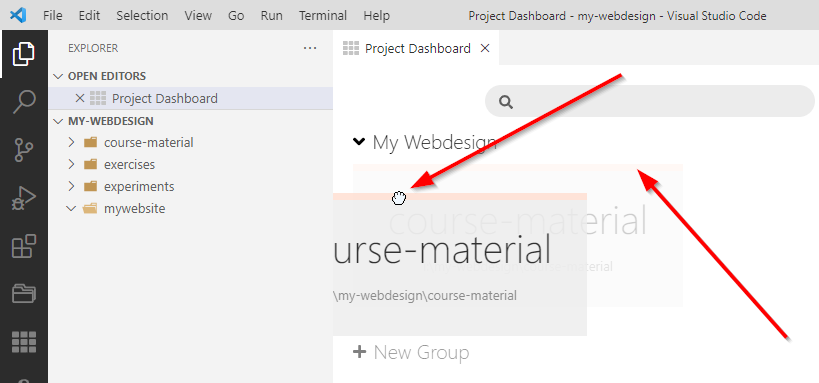Viewport: 819px width, 383px height.
Task: Click the experiments folder icon
Action: click(x=90, y=186)
